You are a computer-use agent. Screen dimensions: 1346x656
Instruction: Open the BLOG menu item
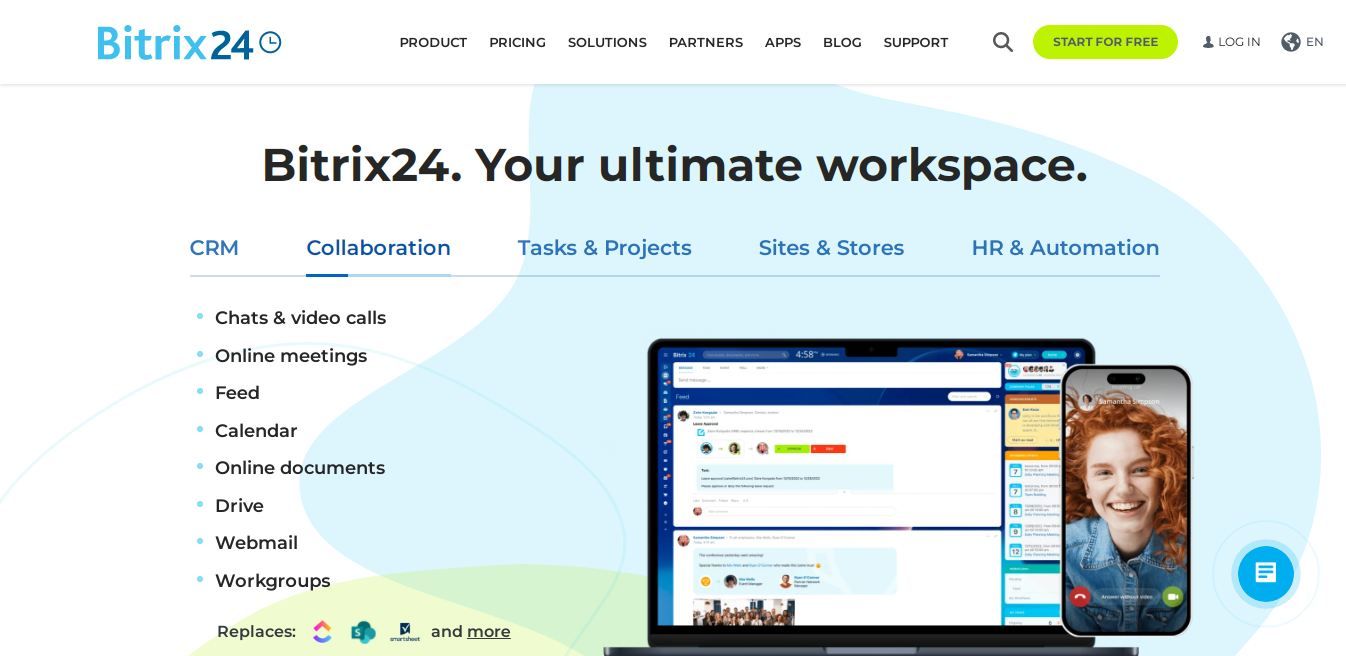click(x=842, y=42)
